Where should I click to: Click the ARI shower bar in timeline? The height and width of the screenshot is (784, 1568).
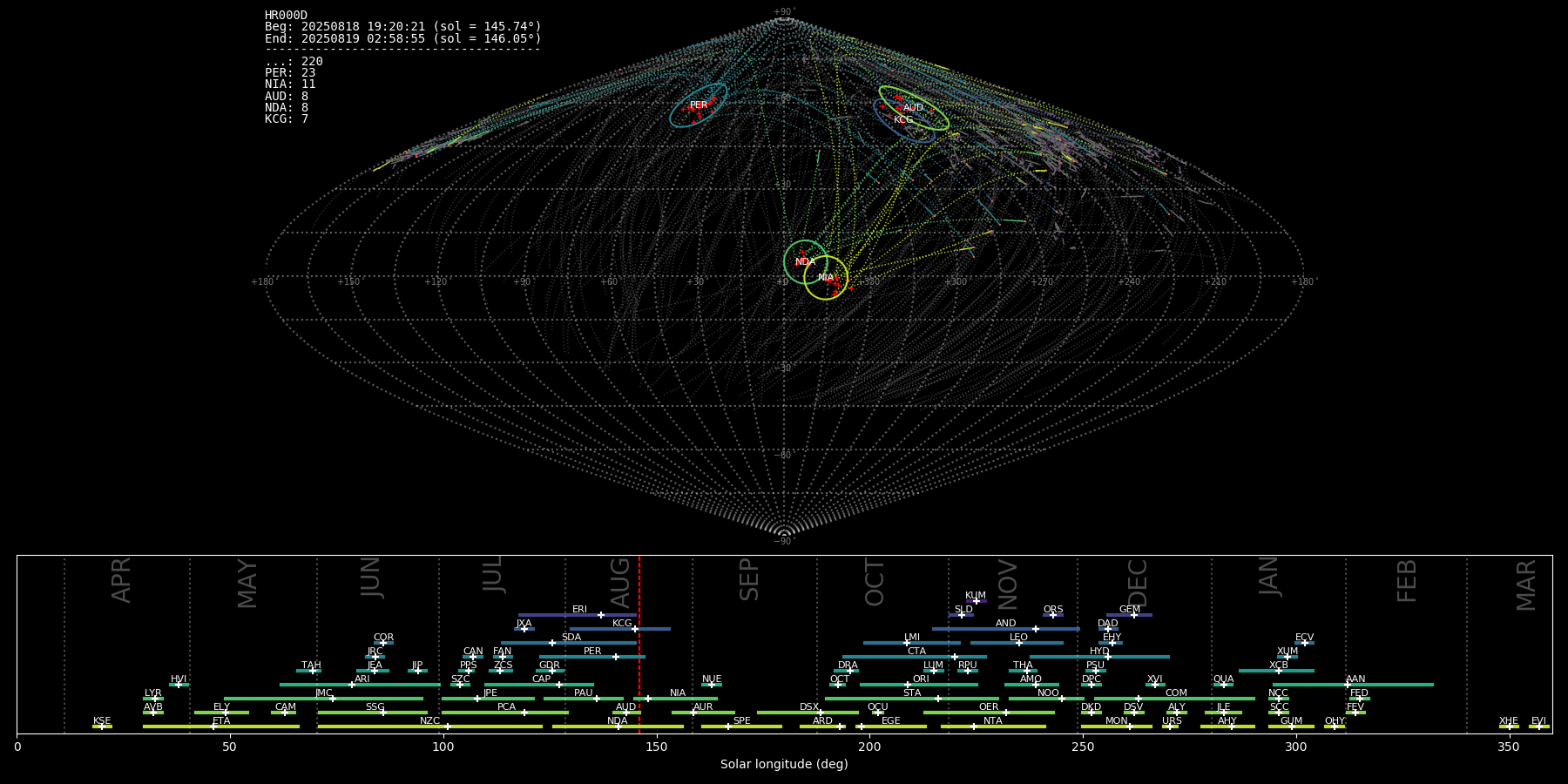[360, 685]
